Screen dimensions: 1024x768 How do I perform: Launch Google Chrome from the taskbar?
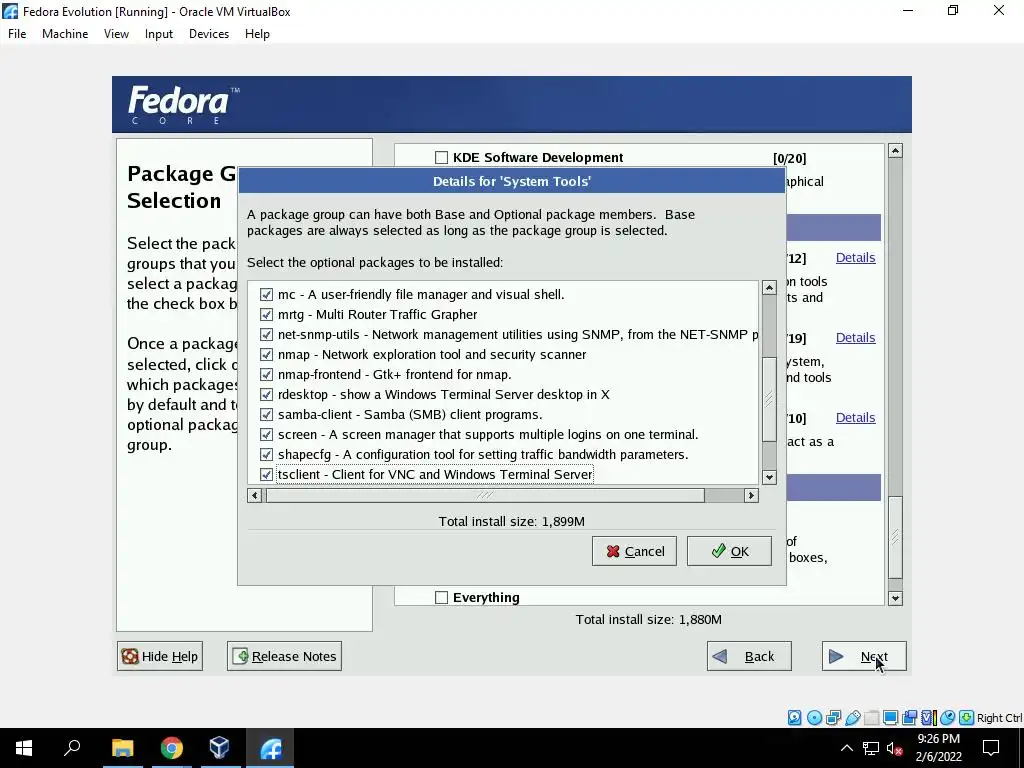tap(171, 748)
